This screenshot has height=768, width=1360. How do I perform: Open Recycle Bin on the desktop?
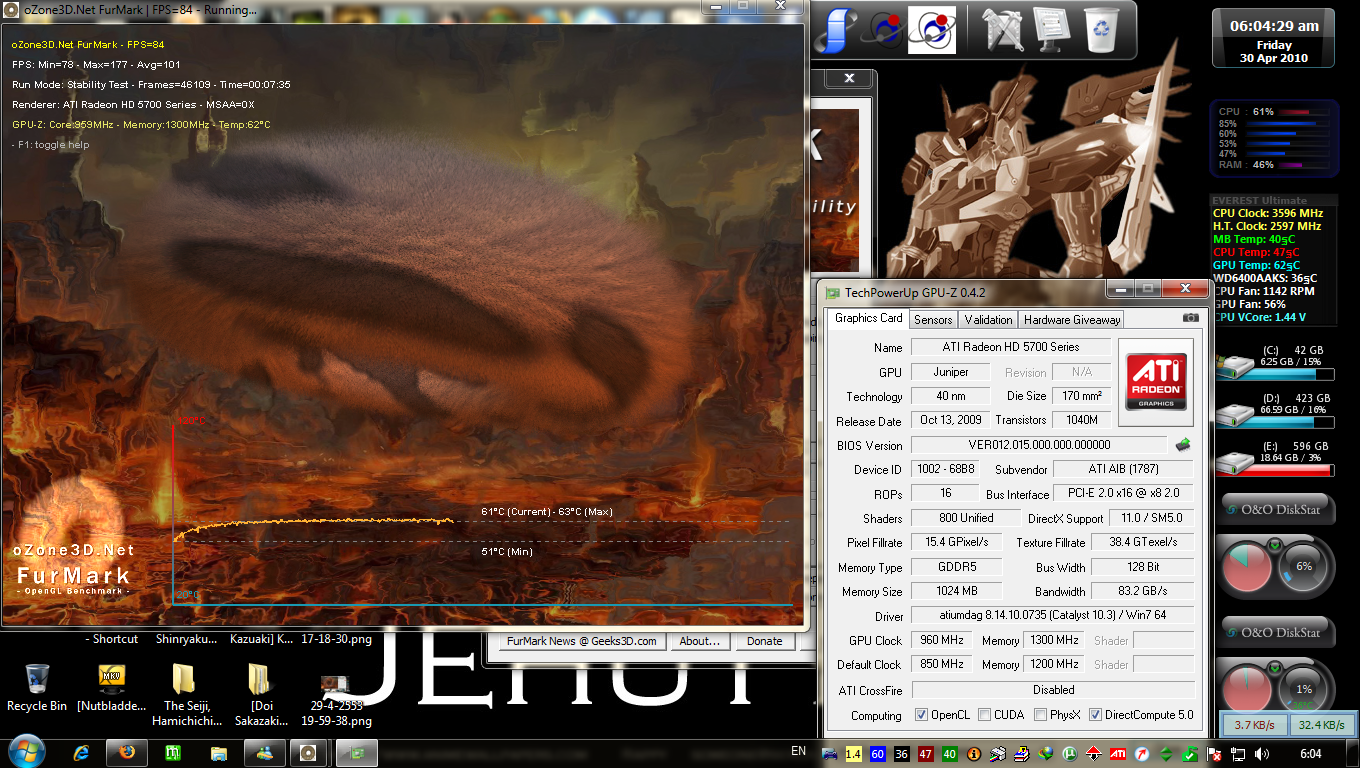point(37,680)
